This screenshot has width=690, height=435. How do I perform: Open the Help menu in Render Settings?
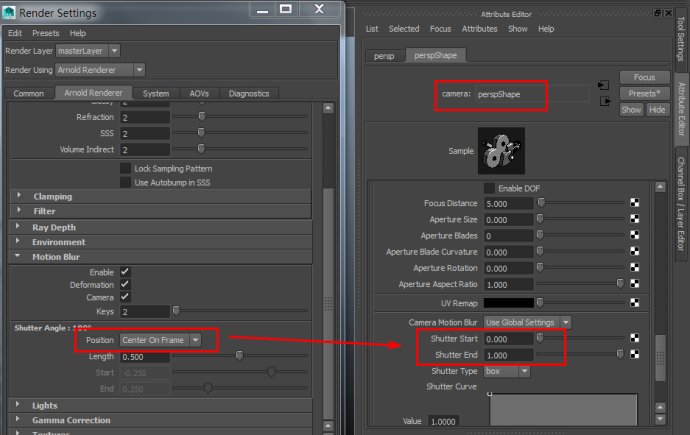coord(78,33)
